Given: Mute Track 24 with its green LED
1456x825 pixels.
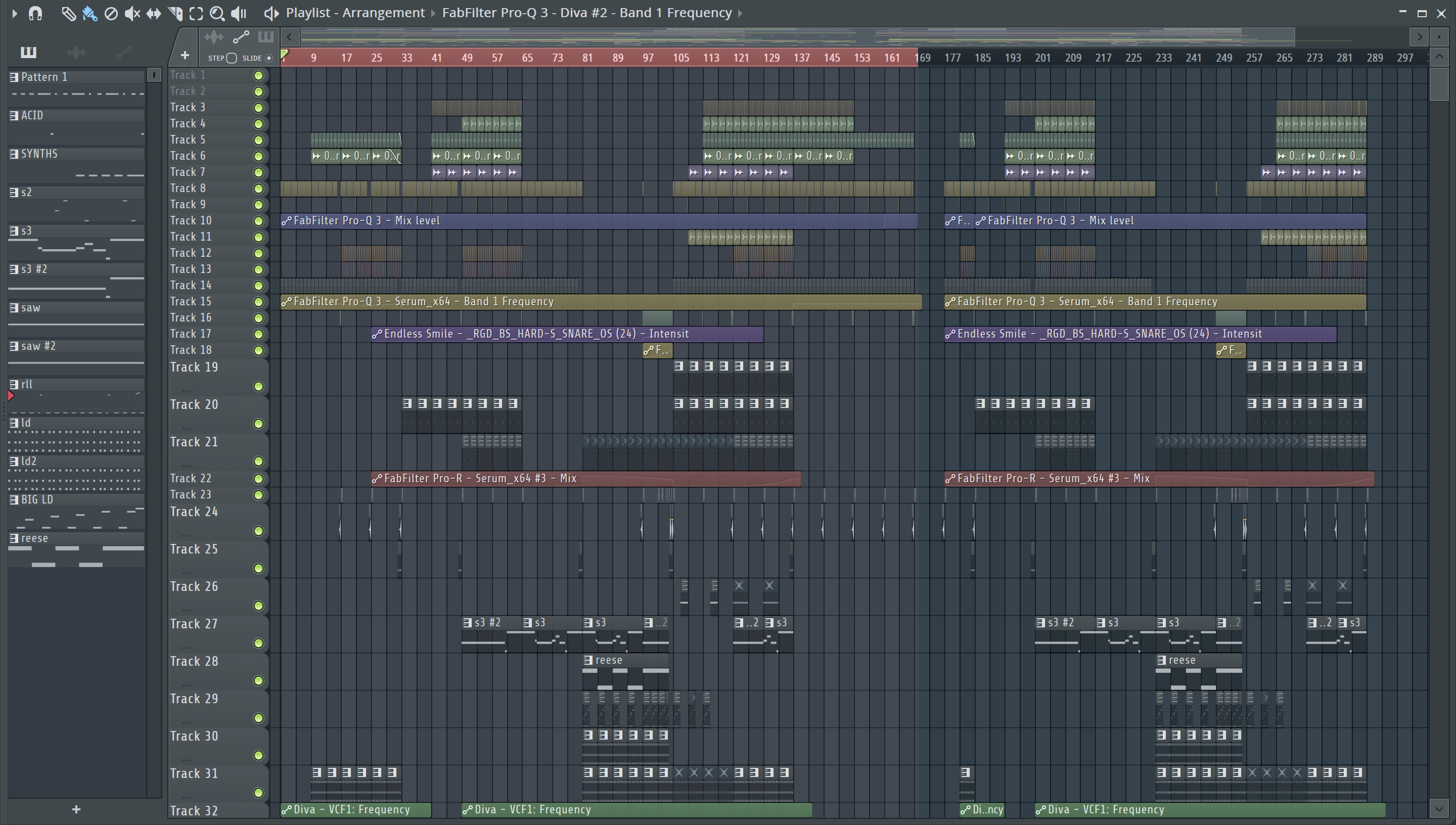Looking at the screenshot, I should (258, 531).
